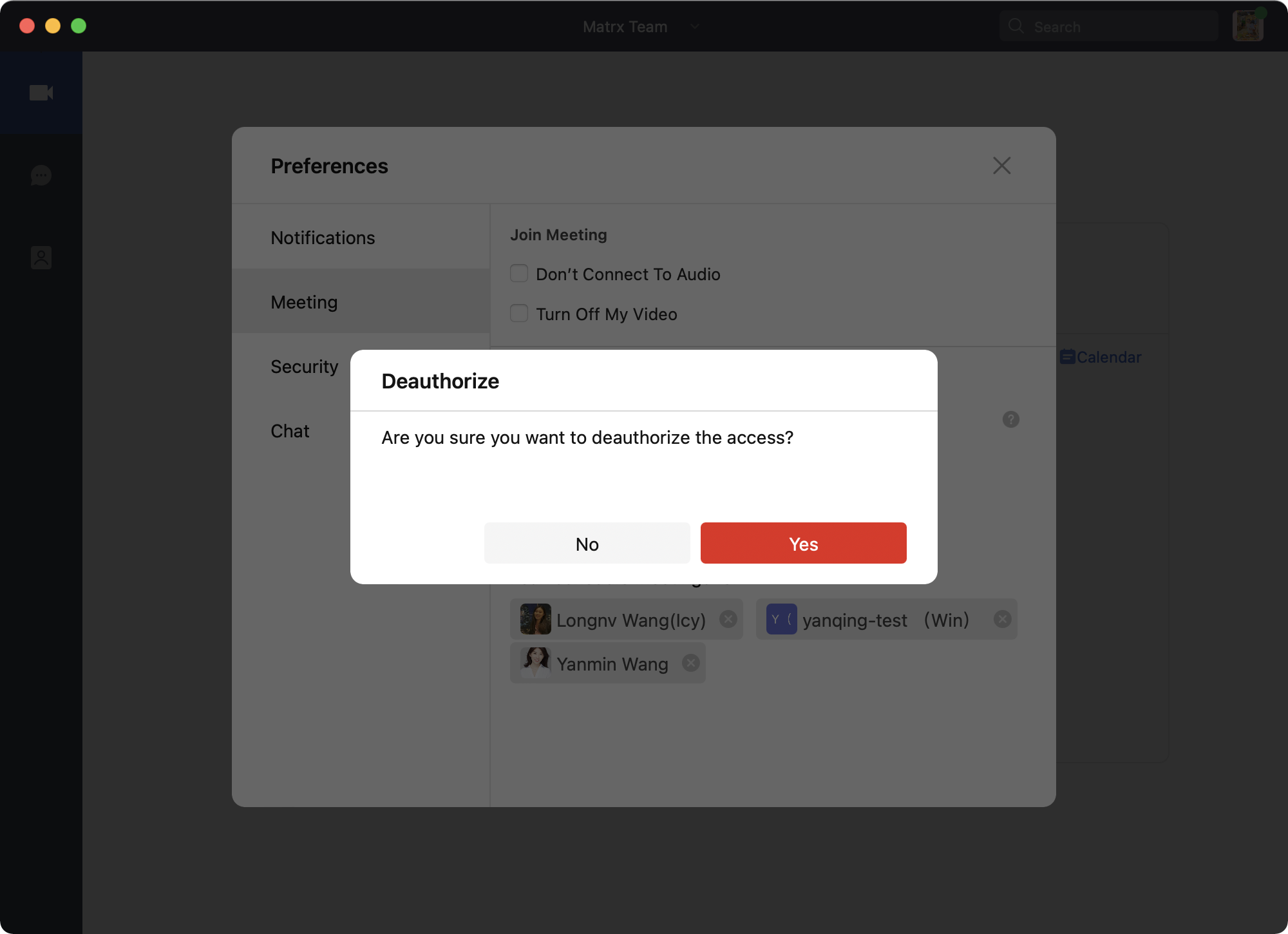Remove Yanmin Wang from list
This screenshot has height=934, width=1288.
(x=691, y=663)
